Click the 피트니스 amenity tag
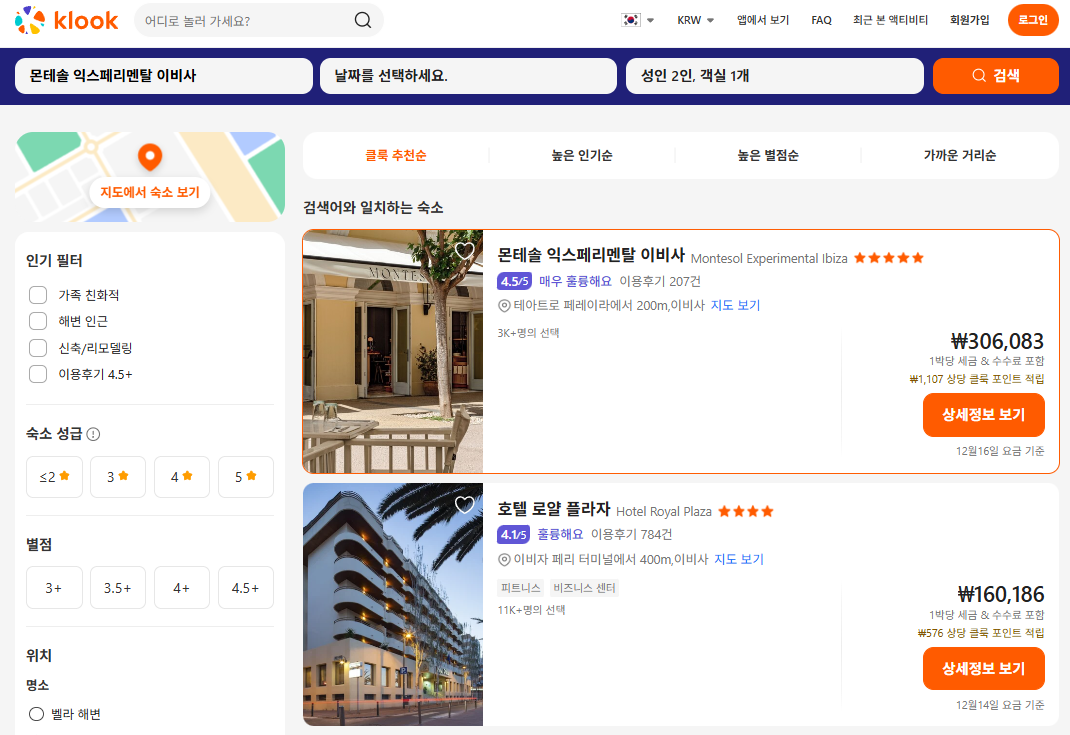The height and width of the screenshot is (735, 1070). (x=521, y=588)
